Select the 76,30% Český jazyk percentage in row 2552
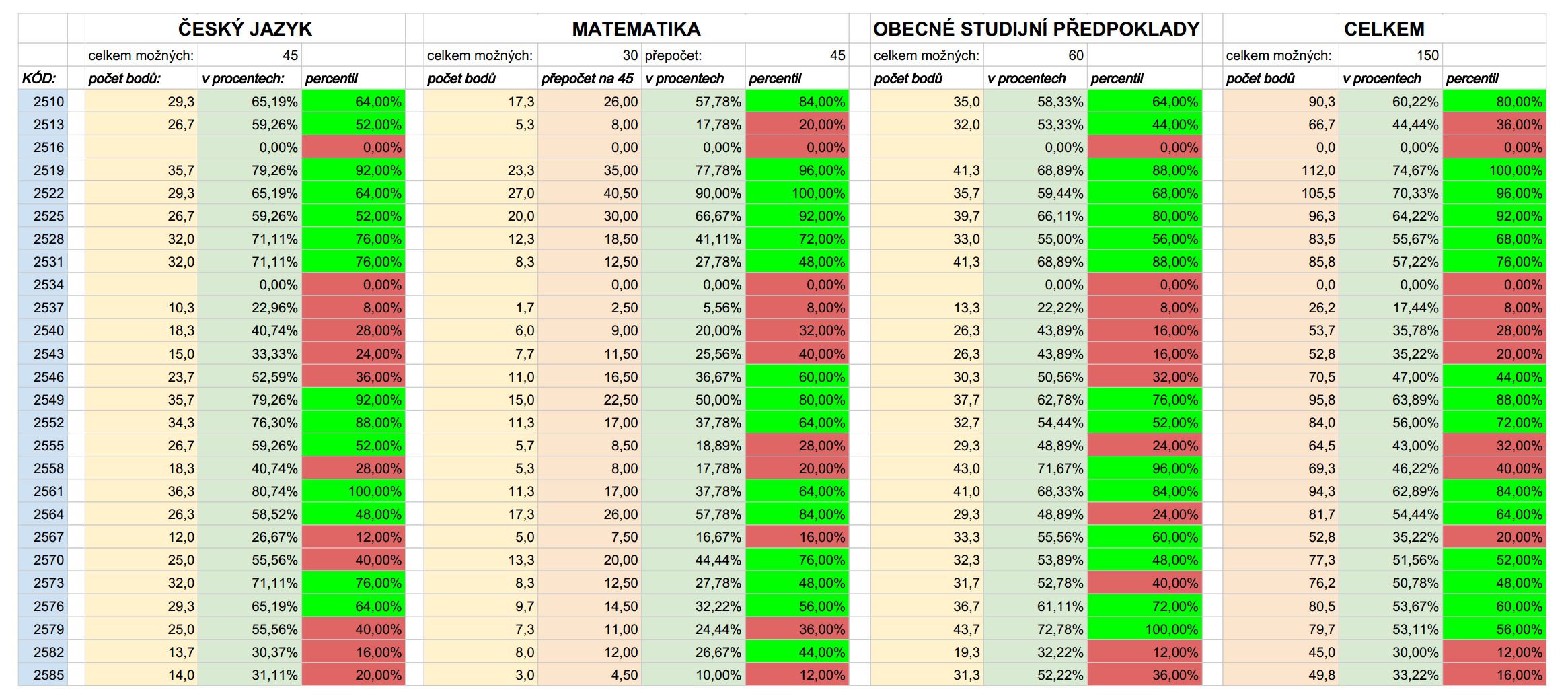 coord(250,423)
